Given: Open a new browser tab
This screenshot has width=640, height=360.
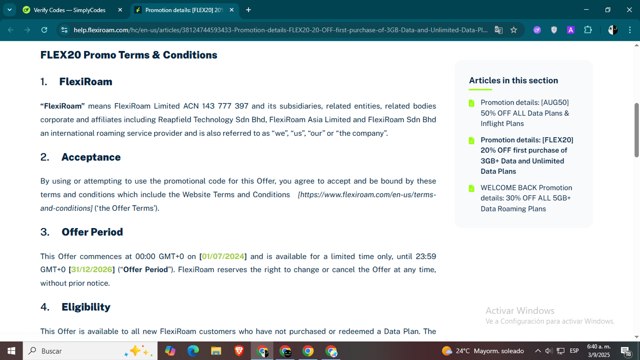Looking at the screenshot, I should (x=248, y=10).
